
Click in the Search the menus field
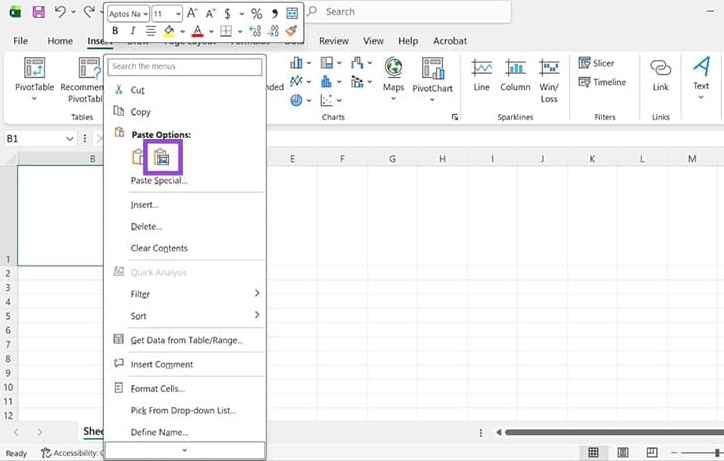pyautogui.click(x=185, y=67)
